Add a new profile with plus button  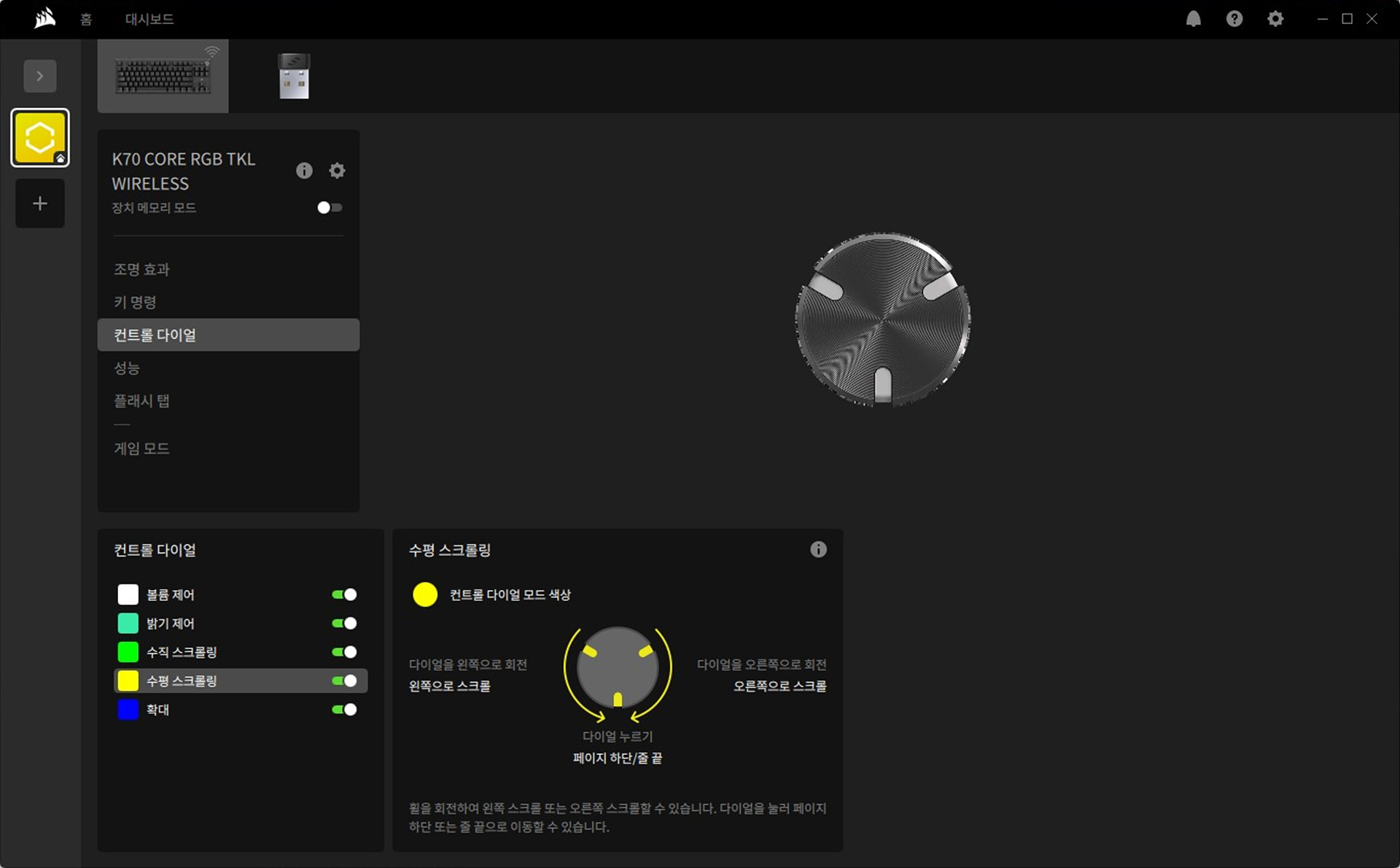(x=40, y=204)
